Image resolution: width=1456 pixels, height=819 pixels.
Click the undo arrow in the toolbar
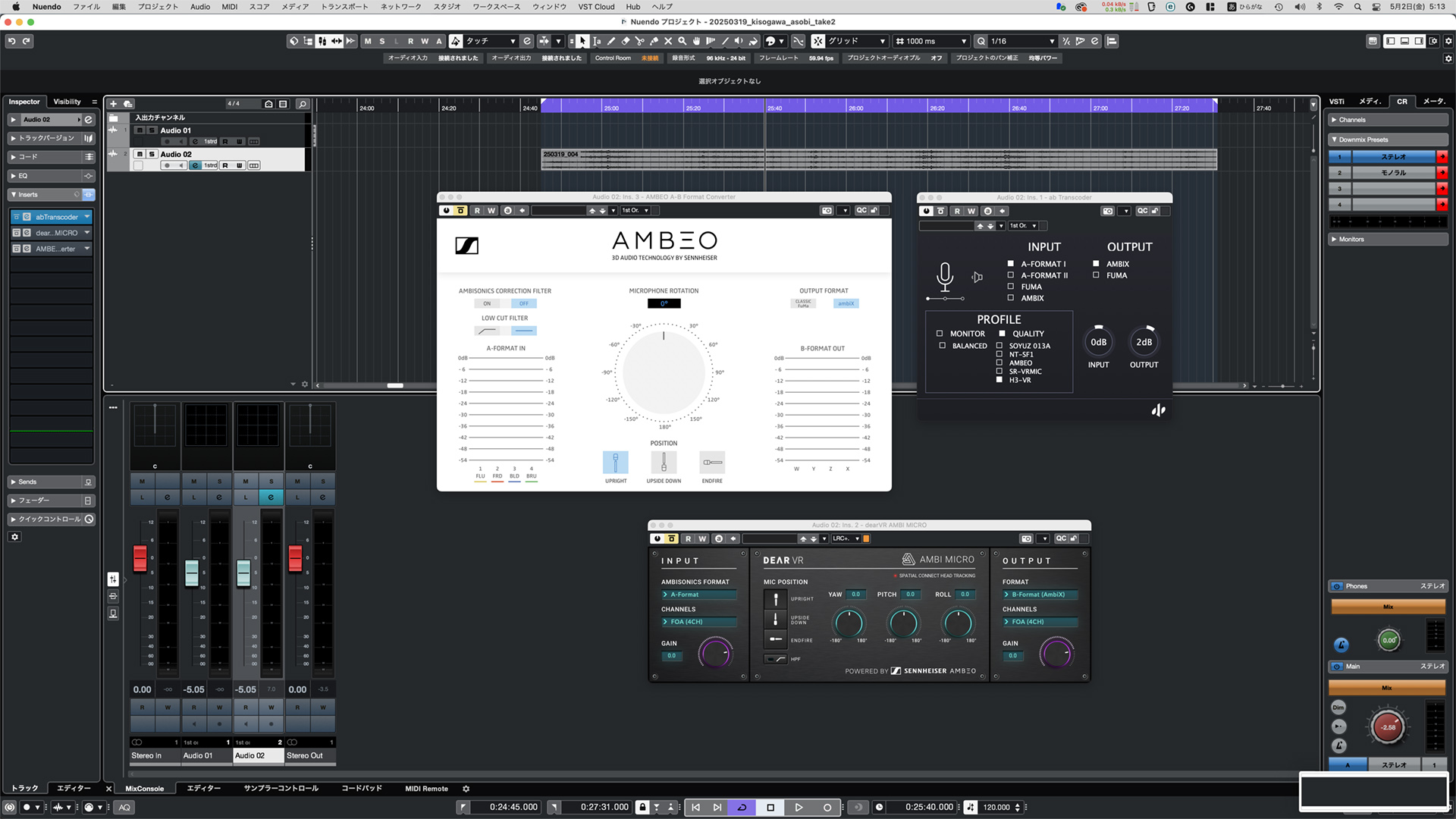pyautogui.click(x=11, y=41)
